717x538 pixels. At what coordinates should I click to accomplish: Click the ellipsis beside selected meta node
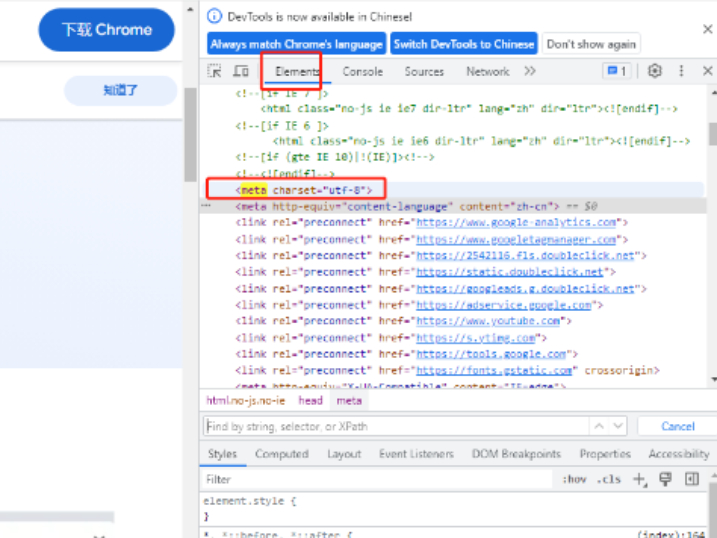[x=206, y=205]
